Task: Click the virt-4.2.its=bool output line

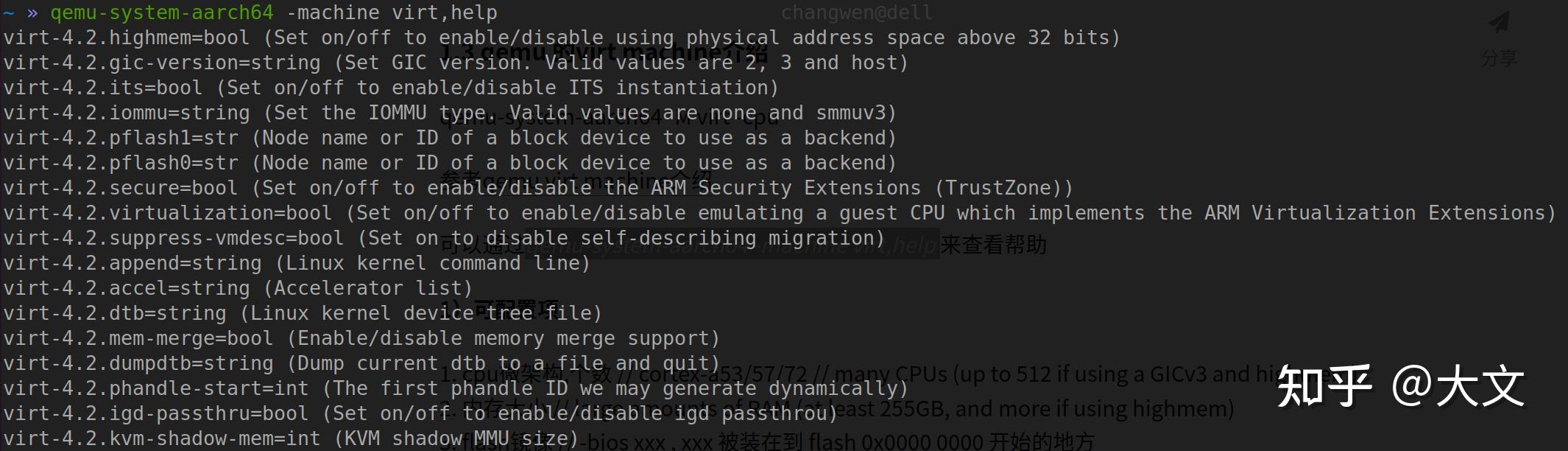Action: click(391, 88)
